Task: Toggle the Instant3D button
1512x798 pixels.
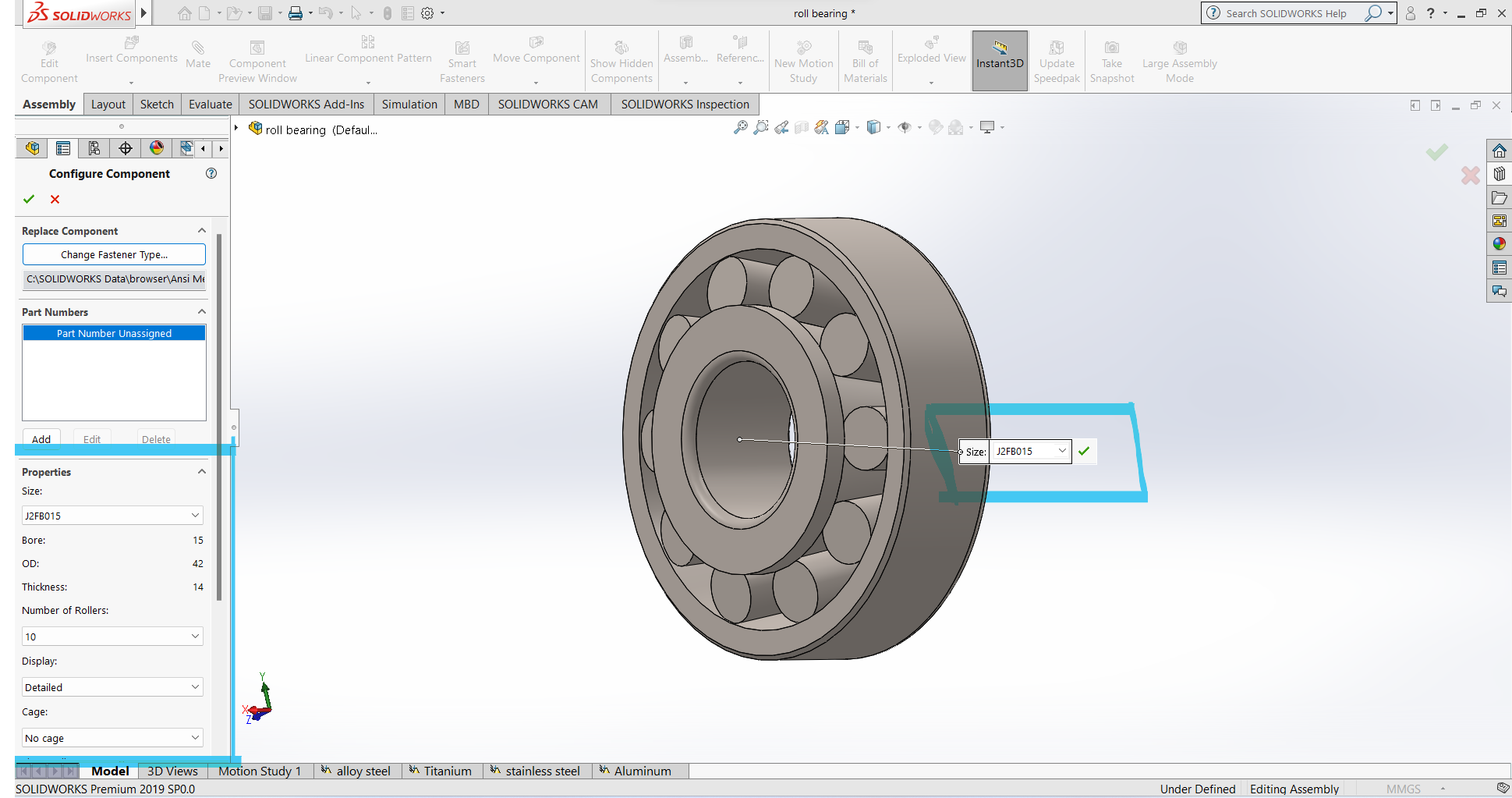Action: tap(999, 61)
